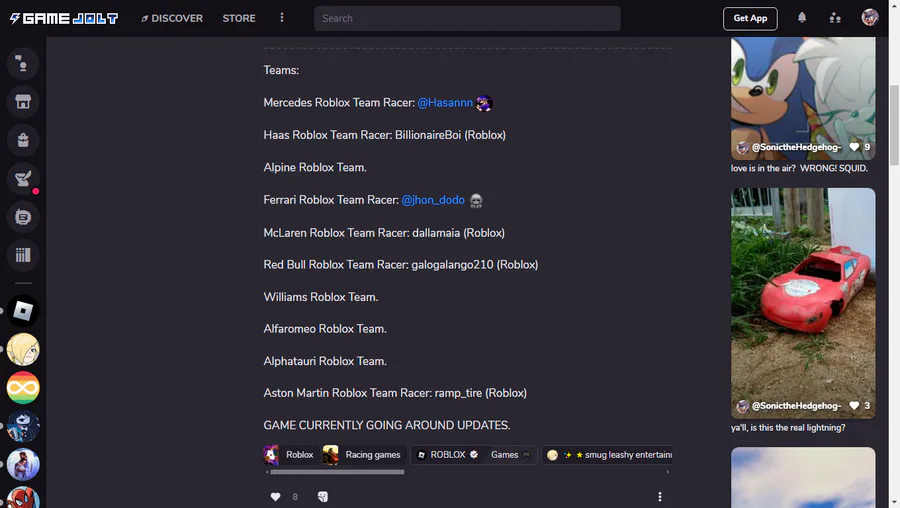Click the page vertical scrollbar

894,125
